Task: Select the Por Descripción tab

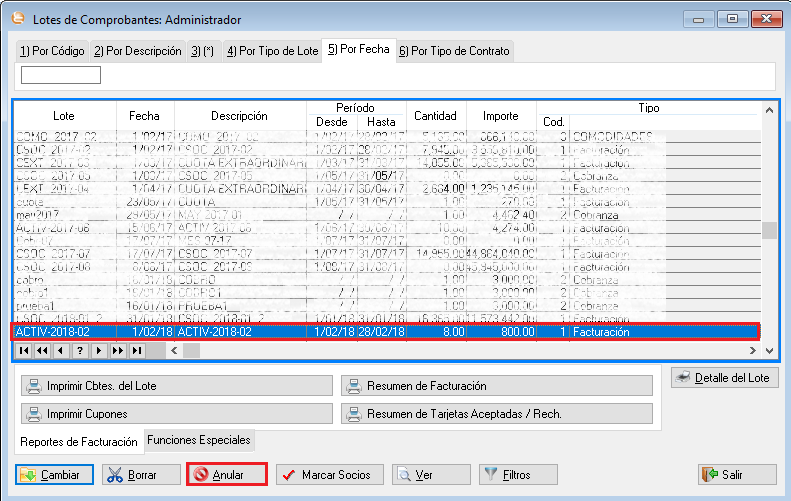Action: pos(138,50)
